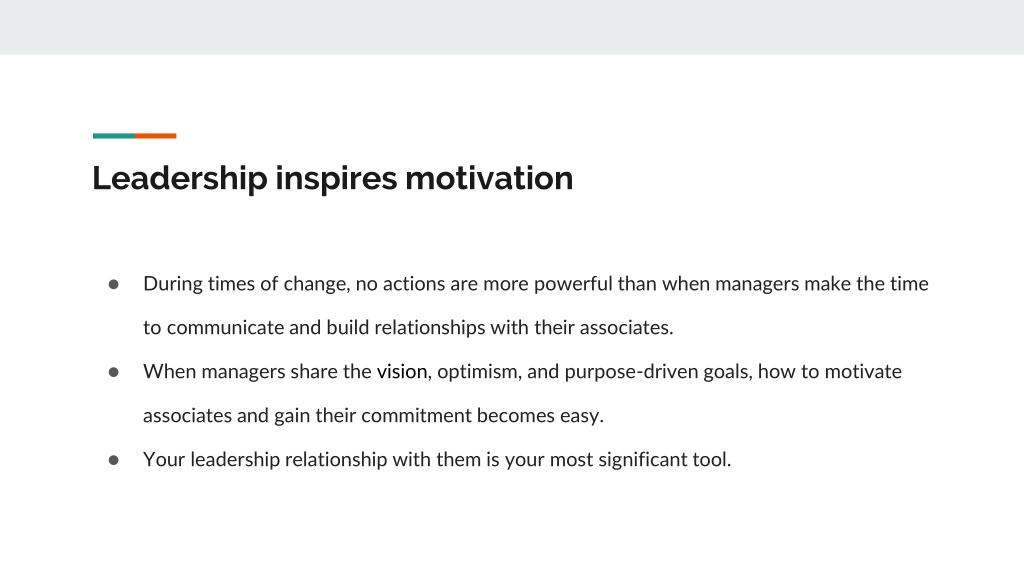This screenshot has width=1024, height=576.
Task: Click the word 'motivation' in the title
Action: point(489,178)
